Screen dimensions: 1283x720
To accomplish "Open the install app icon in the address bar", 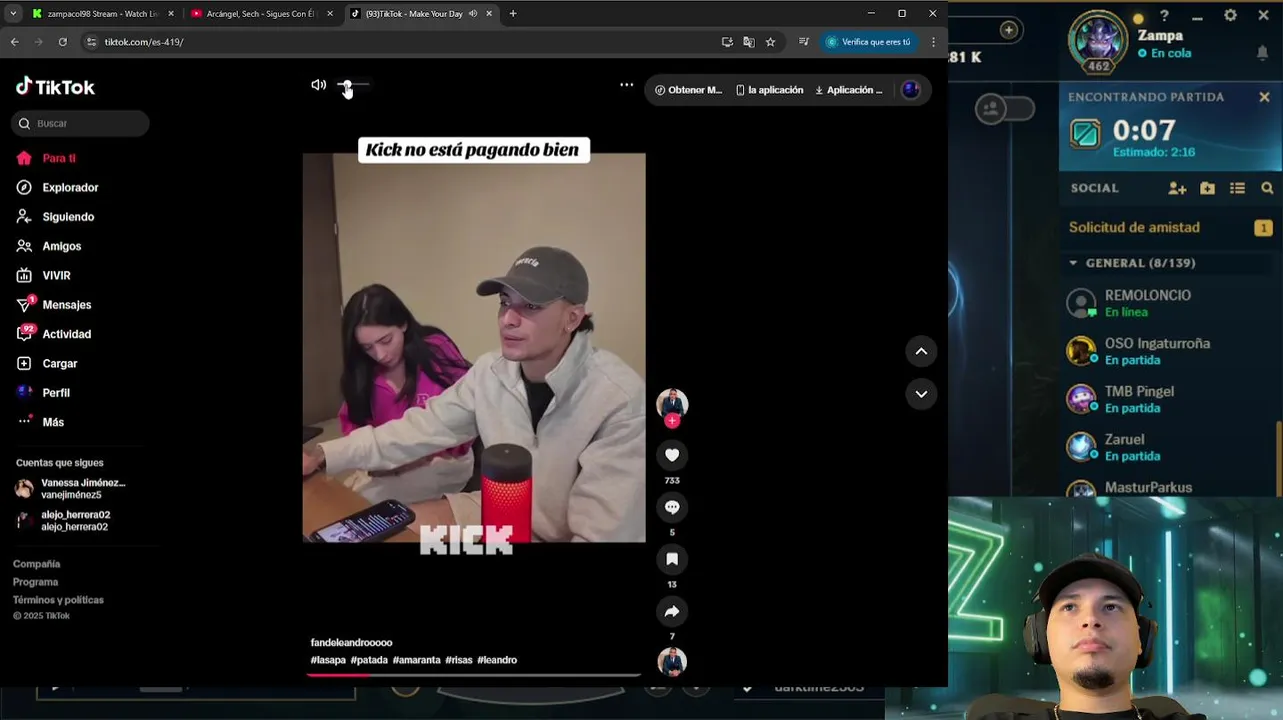I will point(727,42).
